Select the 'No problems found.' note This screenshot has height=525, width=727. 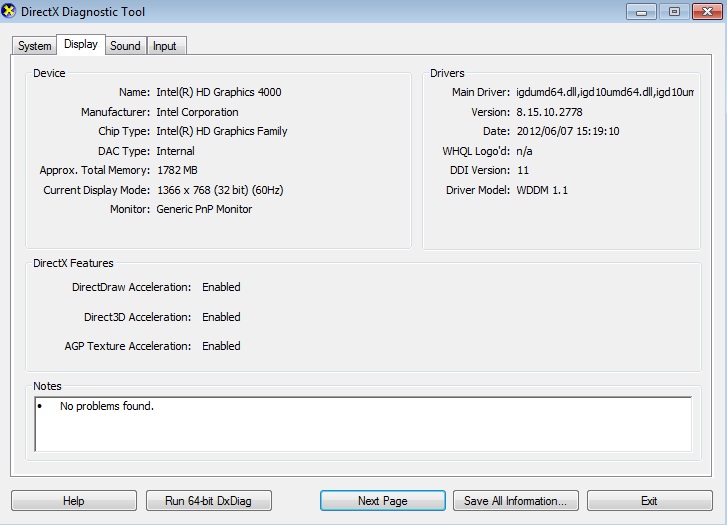pyautogui.click(x=107, y=406)
